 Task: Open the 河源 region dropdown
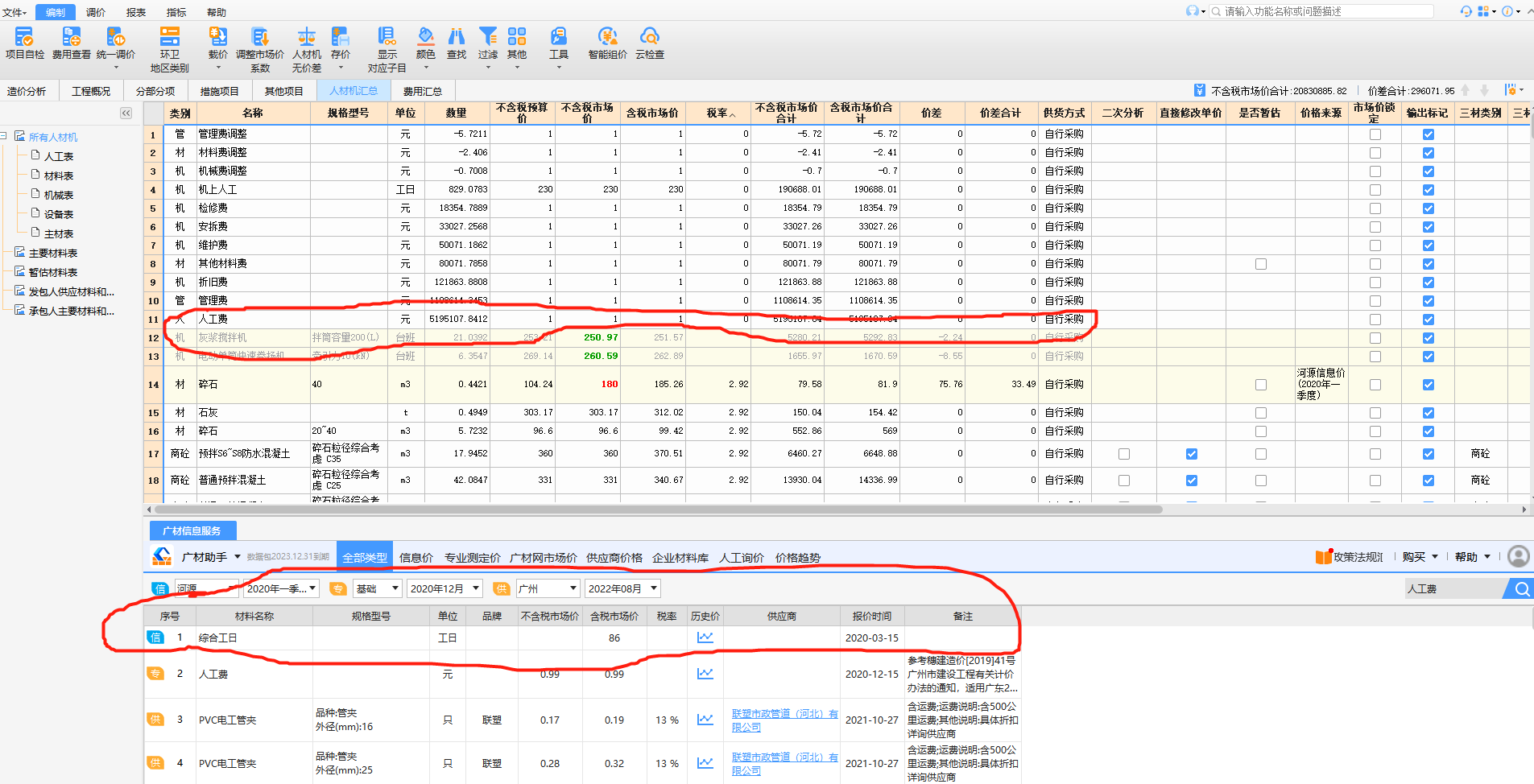[207, 588]
